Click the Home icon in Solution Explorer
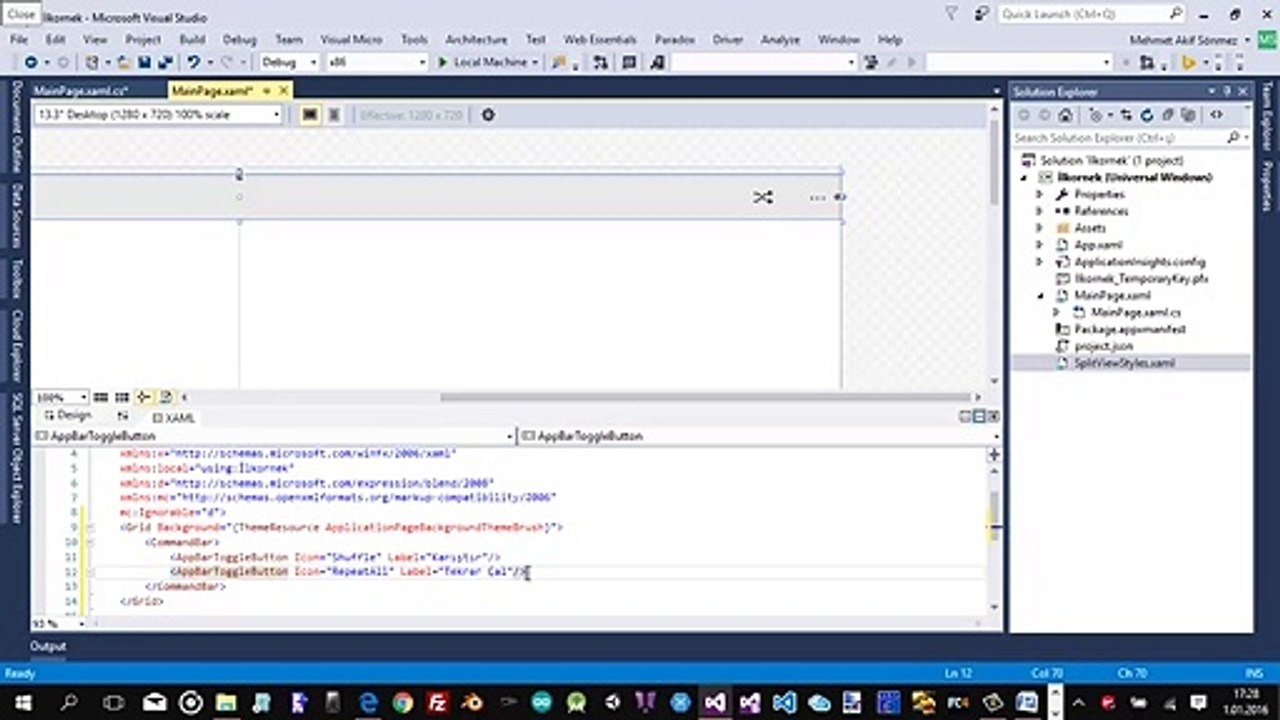1280x720 pixels. [1066, 115]
